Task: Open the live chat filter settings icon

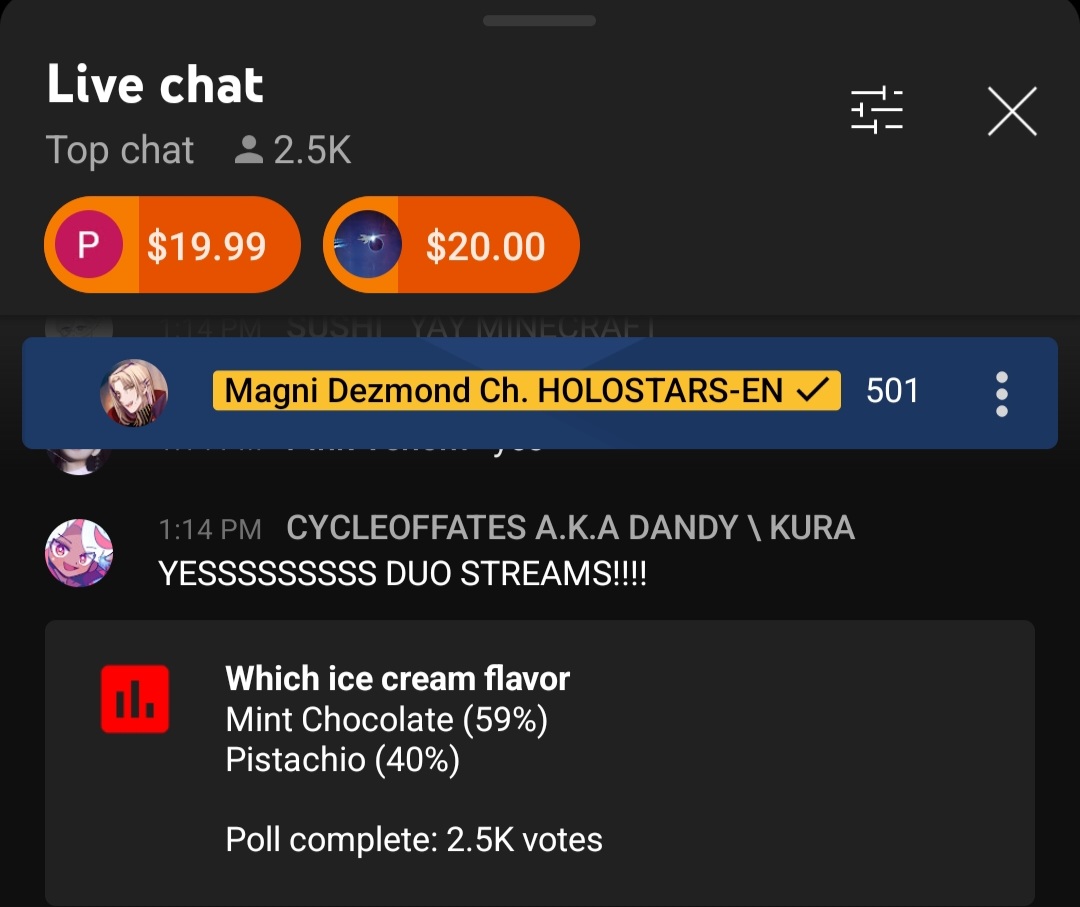Action: tap(877, 111)
